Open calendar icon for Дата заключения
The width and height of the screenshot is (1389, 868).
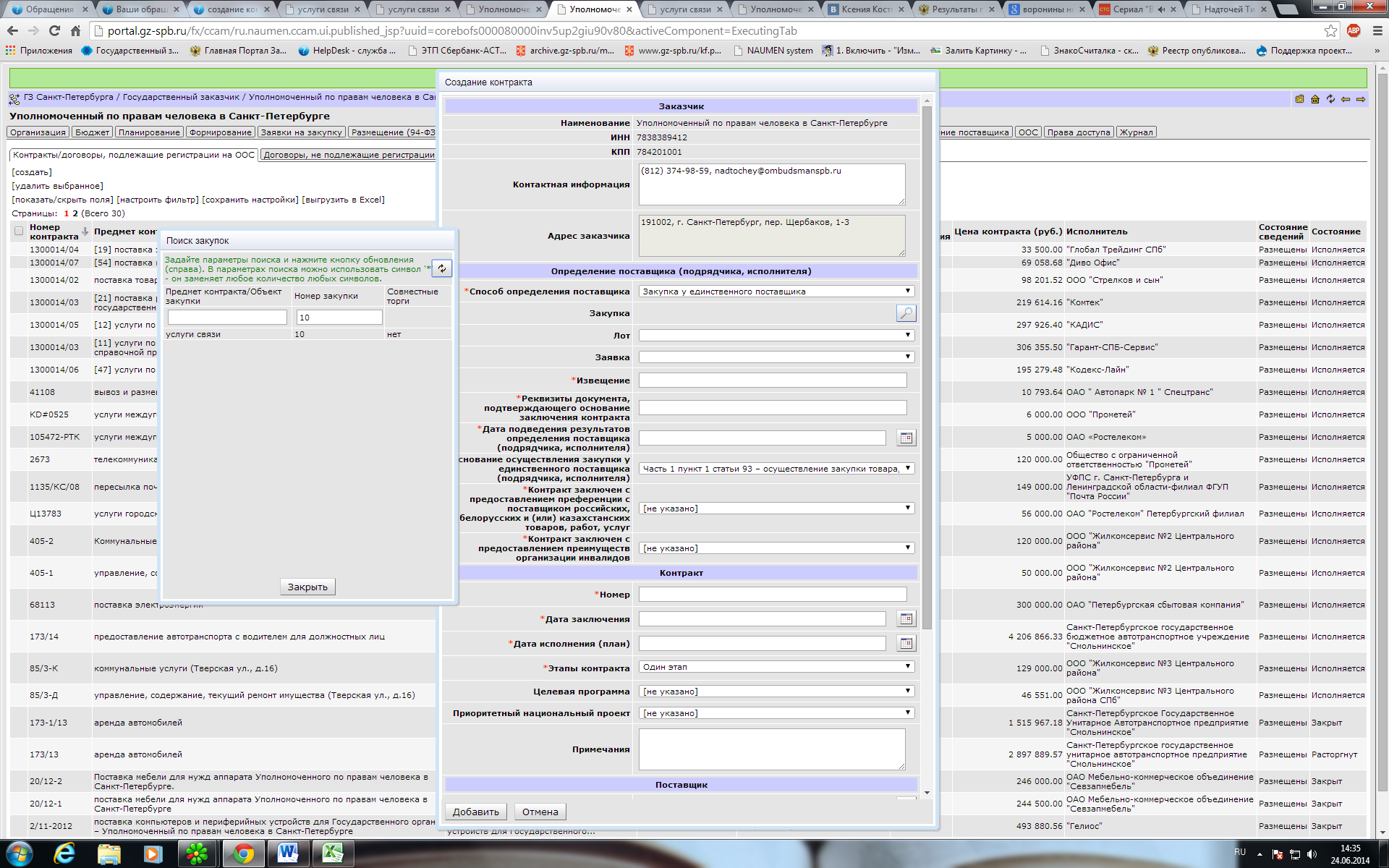tap(906, 618)
